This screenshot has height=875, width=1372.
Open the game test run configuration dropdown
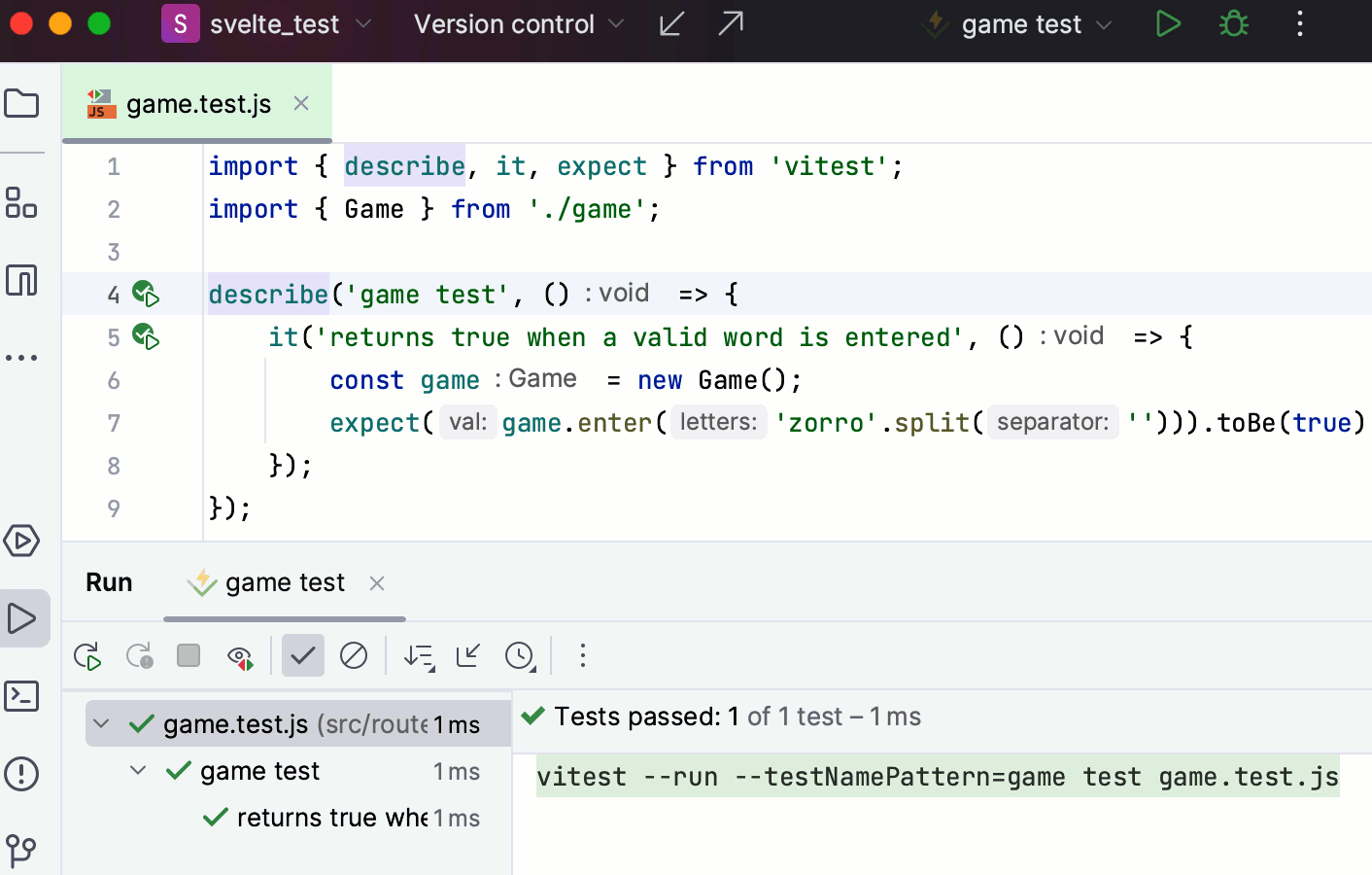[1016, 24]
